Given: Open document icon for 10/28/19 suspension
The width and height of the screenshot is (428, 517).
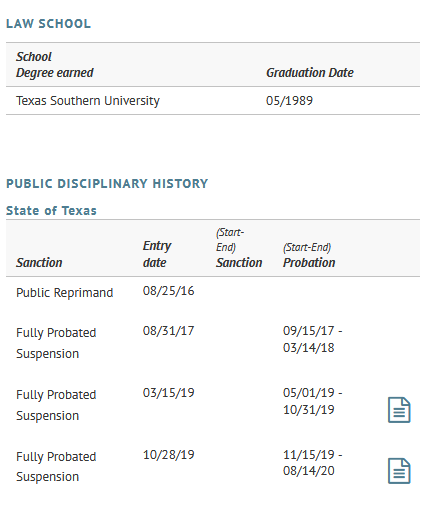Looking at the screenshot, I should coord(399,471).
